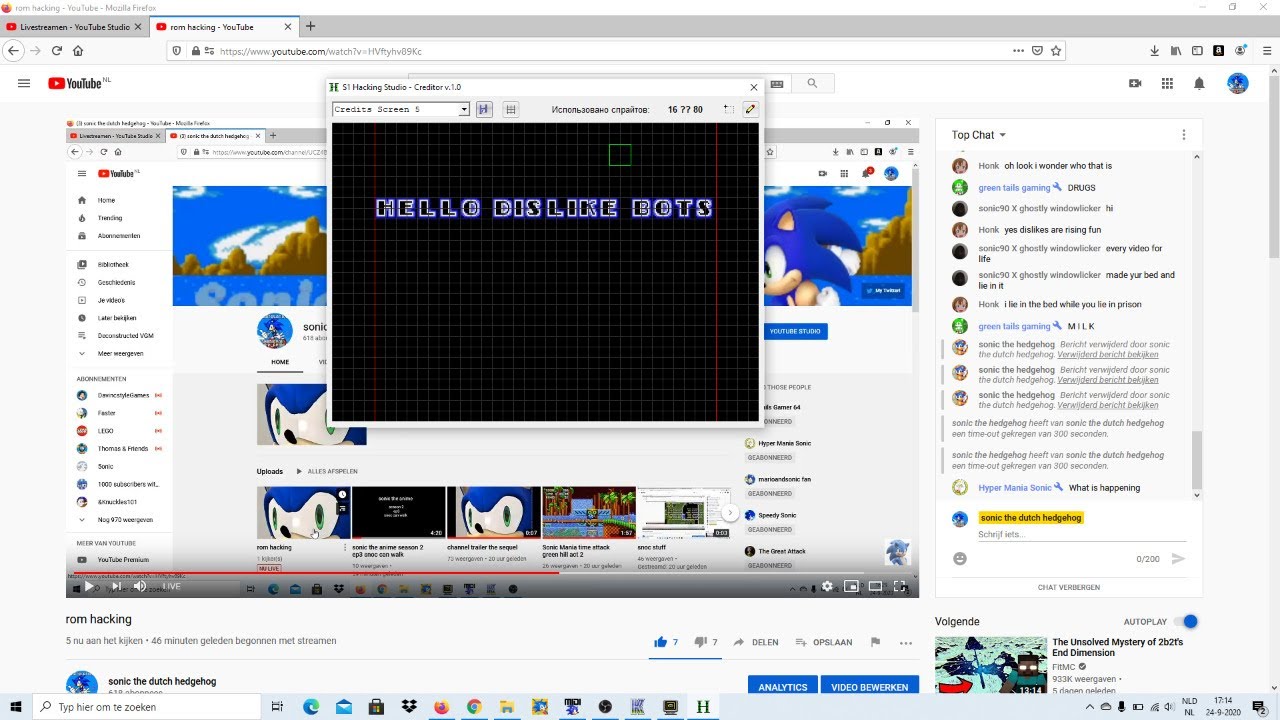The width and height of the screenshot is (1280, 720).
Task: Click the Amazon extension icon
Action: pyautogui.click(x=1219, y=51)
